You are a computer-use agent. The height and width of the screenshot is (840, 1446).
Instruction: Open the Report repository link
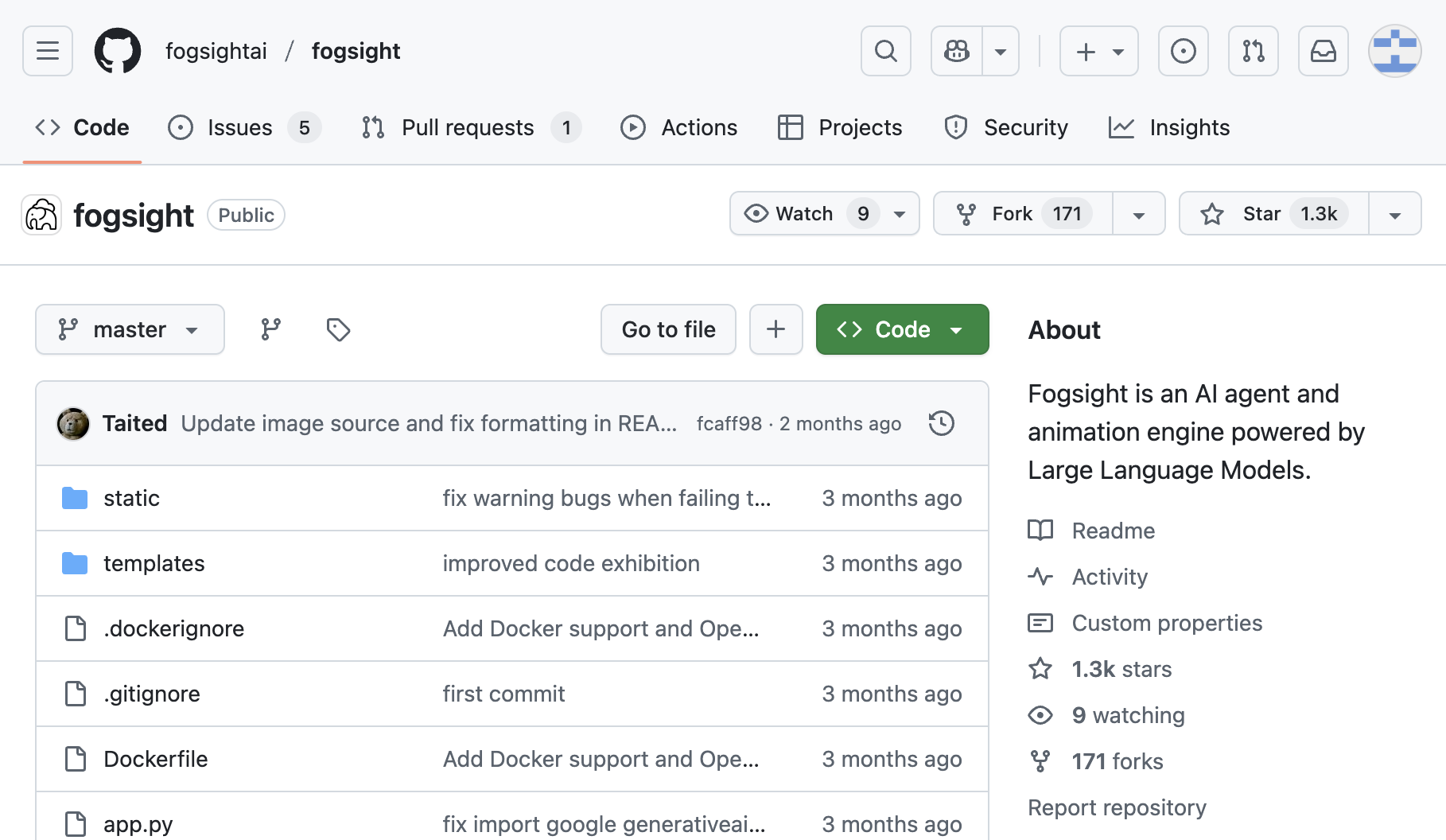(1117, 807)
